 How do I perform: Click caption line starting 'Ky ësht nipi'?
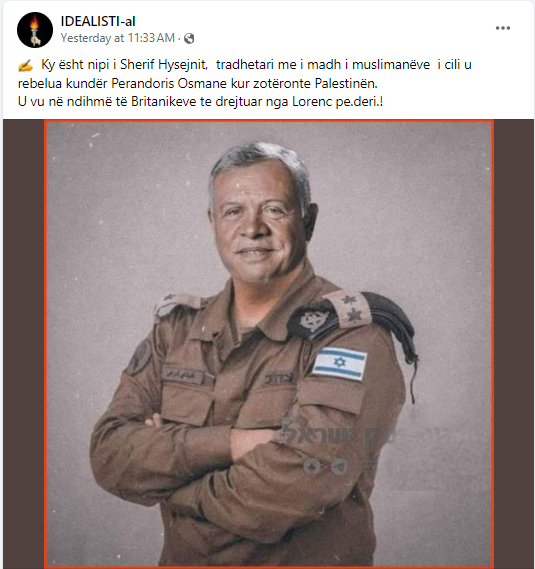pos(256,65)
